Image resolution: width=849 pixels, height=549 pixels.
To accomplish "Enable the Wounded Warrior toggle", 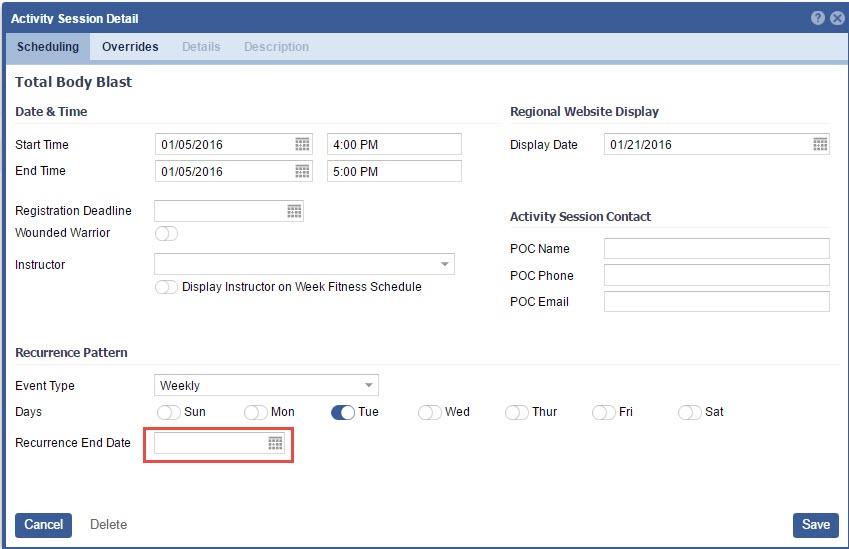I will [166, 233].
